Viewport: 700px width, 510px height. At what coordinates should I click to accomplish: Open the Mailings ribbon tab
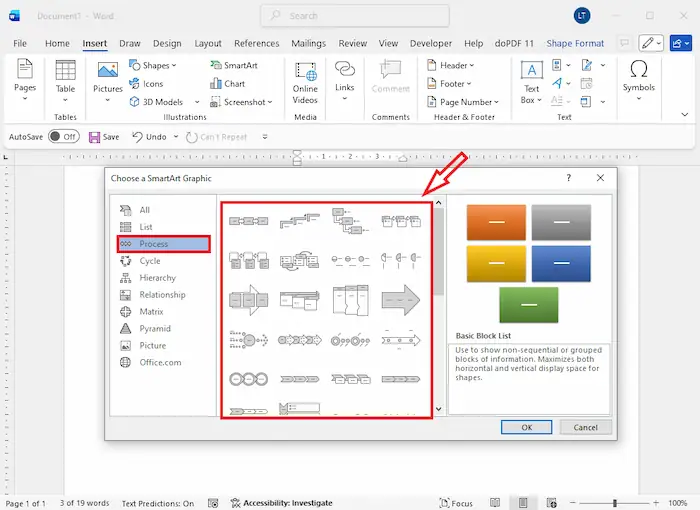pos(309,44)
